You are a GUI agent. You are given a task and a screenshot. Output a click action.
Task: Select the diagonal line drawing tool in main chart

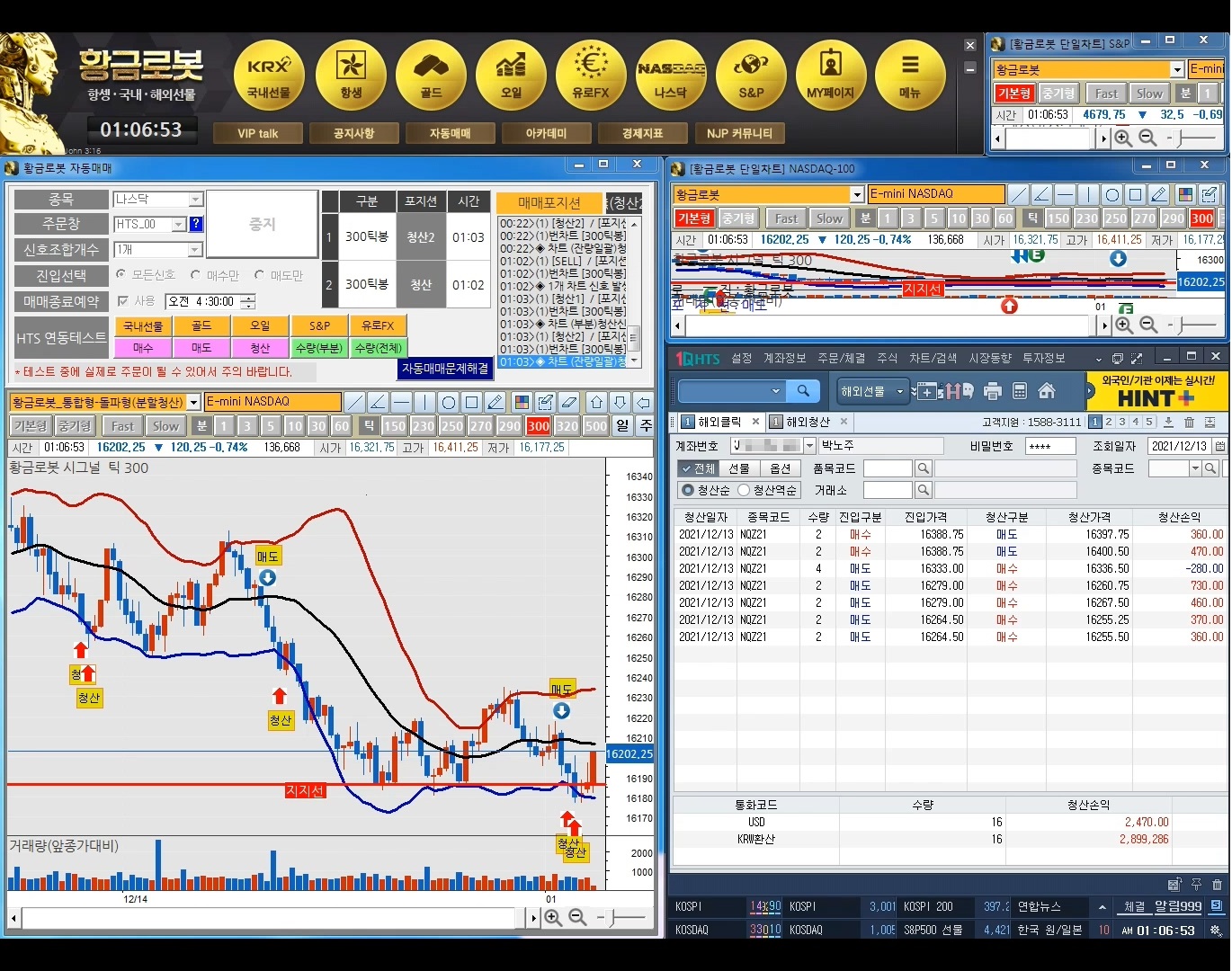(x=355, y=402)
